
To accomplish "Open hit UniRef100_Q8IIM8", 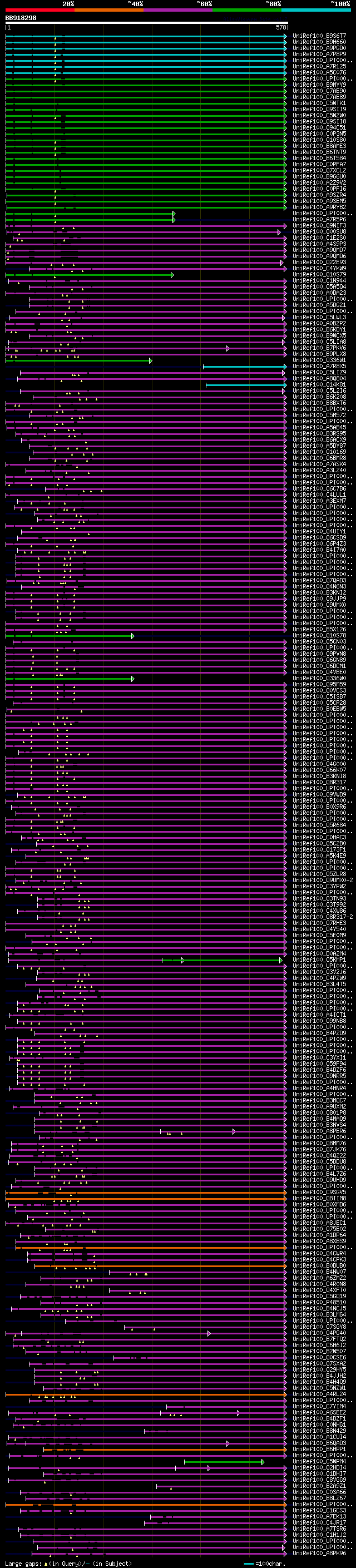I will point(319,1199).
